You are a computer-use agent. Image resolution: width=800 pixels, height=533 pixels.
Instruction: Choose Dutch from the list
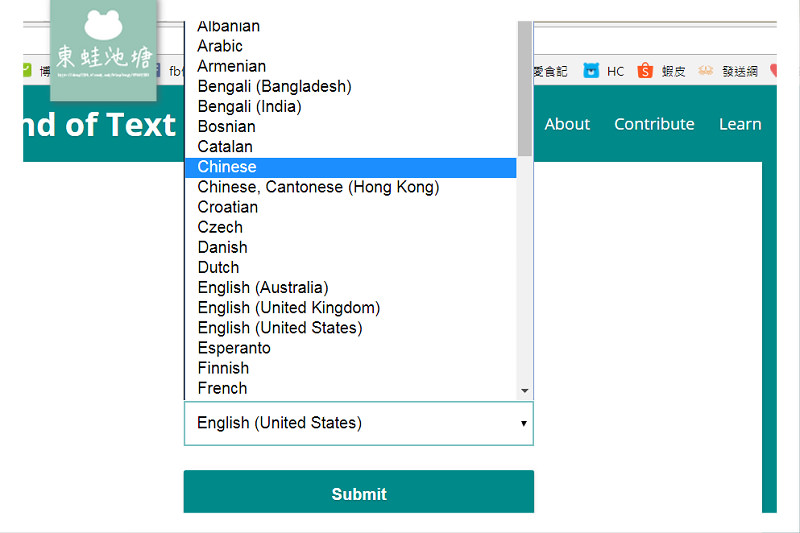coord(351,268)
